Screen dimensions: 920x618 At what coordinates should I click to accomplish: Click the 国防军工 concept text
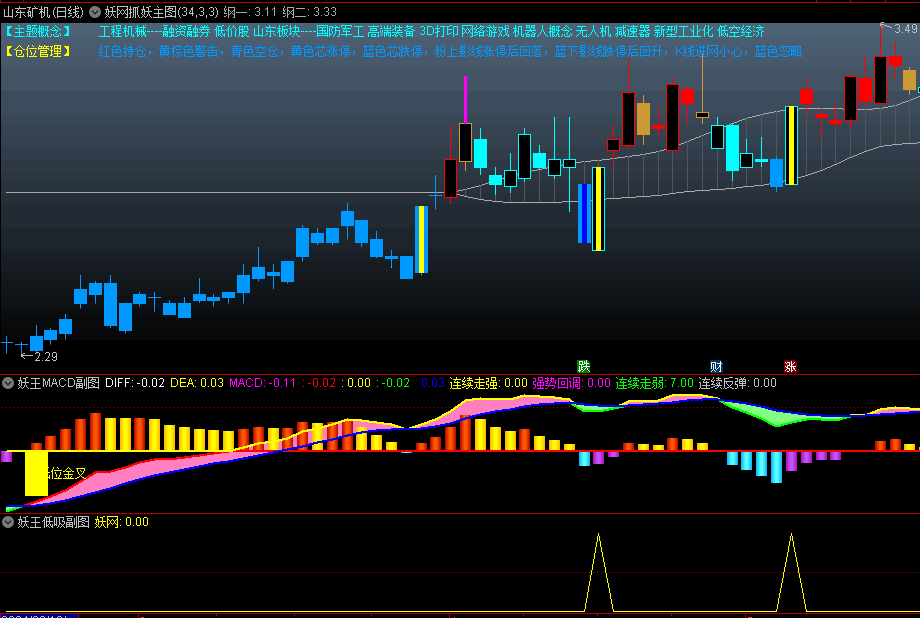point(340,32)
